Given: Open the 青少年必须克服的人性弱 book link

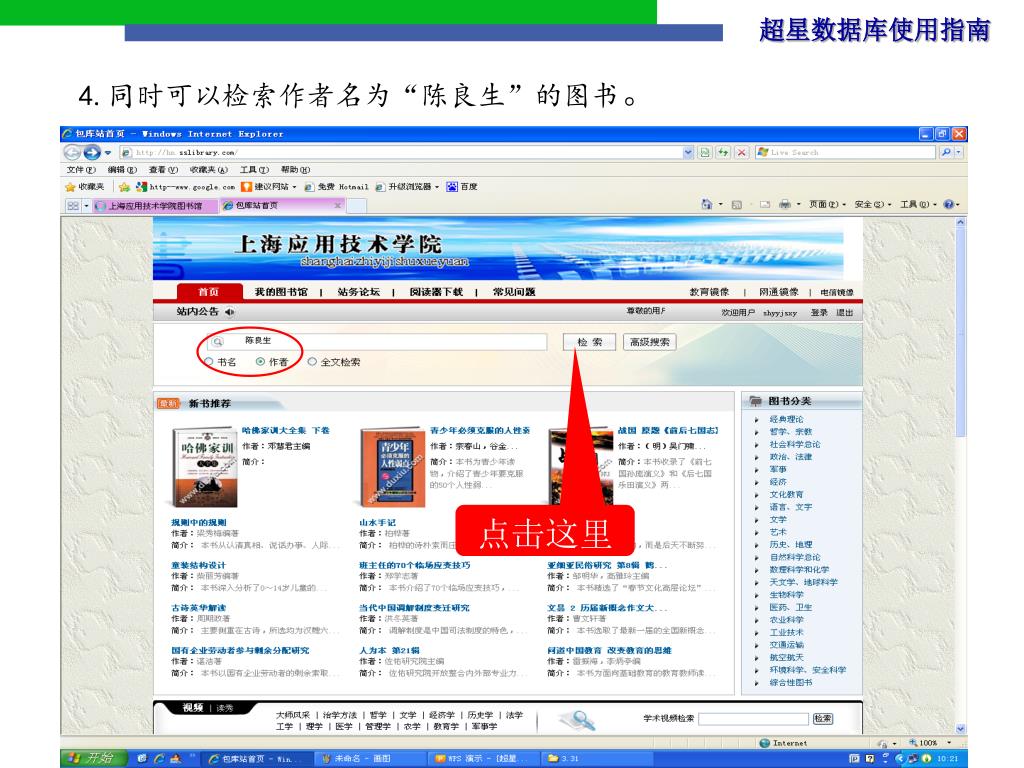Looking at the screenshot, I should click(480, 430).
